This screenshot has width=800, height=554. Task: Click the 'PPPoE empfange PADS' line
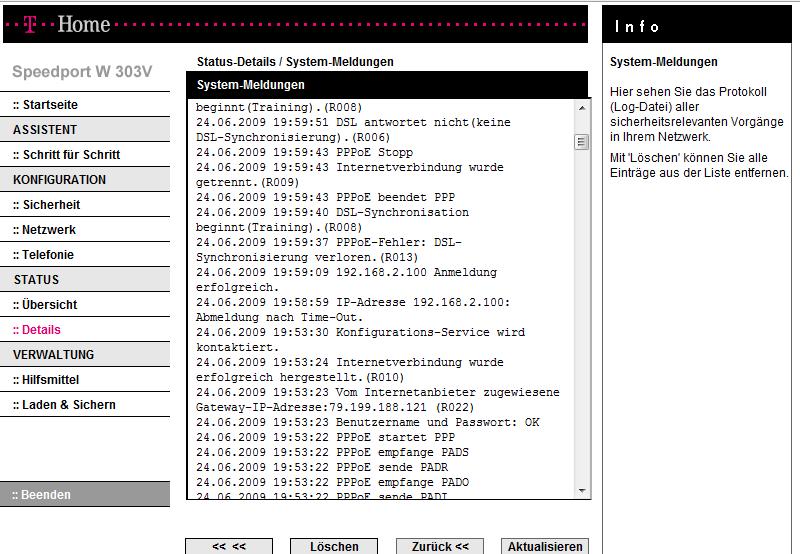(332, 452)
